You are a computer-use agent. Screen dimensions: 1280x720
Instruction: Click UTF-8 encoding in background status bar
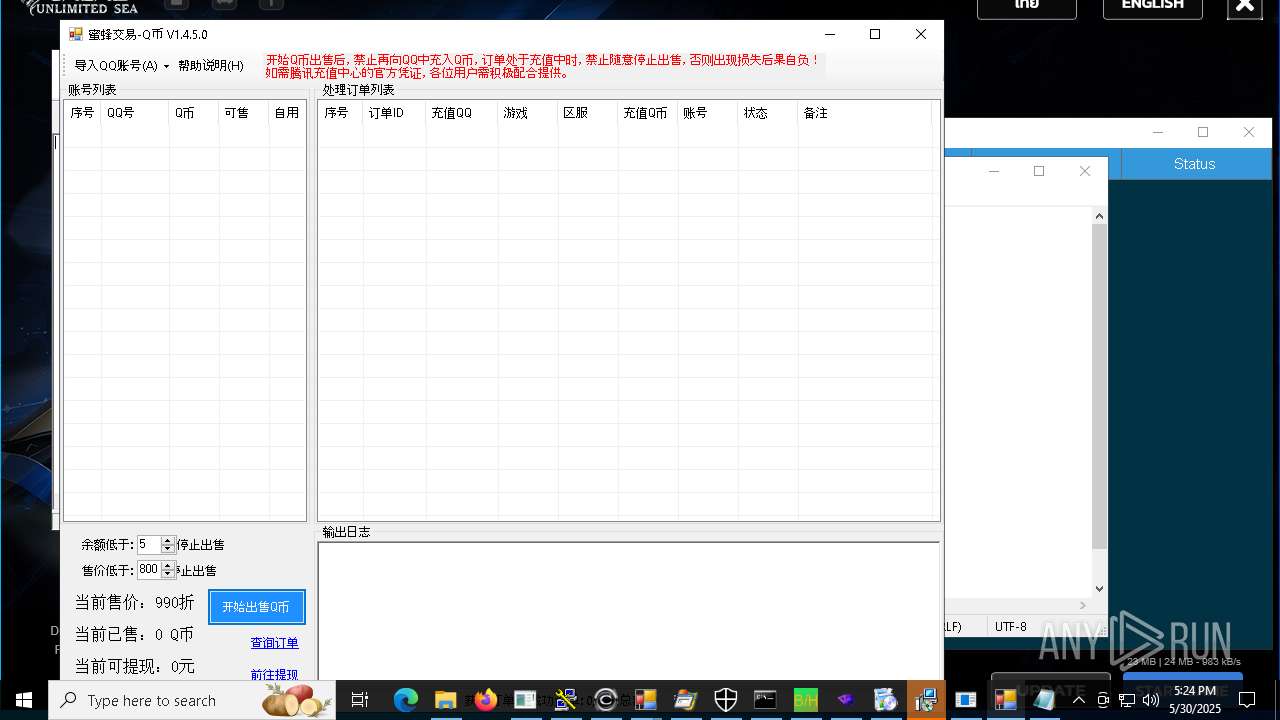[x=1010, y=627]
